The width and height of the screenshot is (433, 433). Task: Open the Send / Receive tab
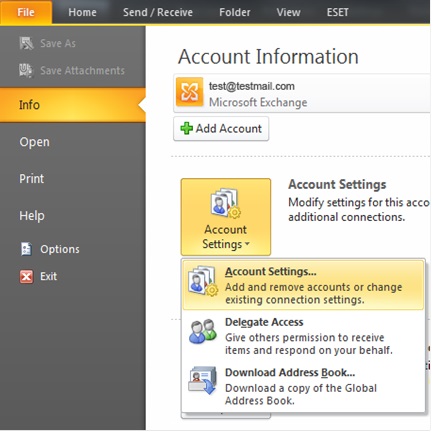coord(158,12)
